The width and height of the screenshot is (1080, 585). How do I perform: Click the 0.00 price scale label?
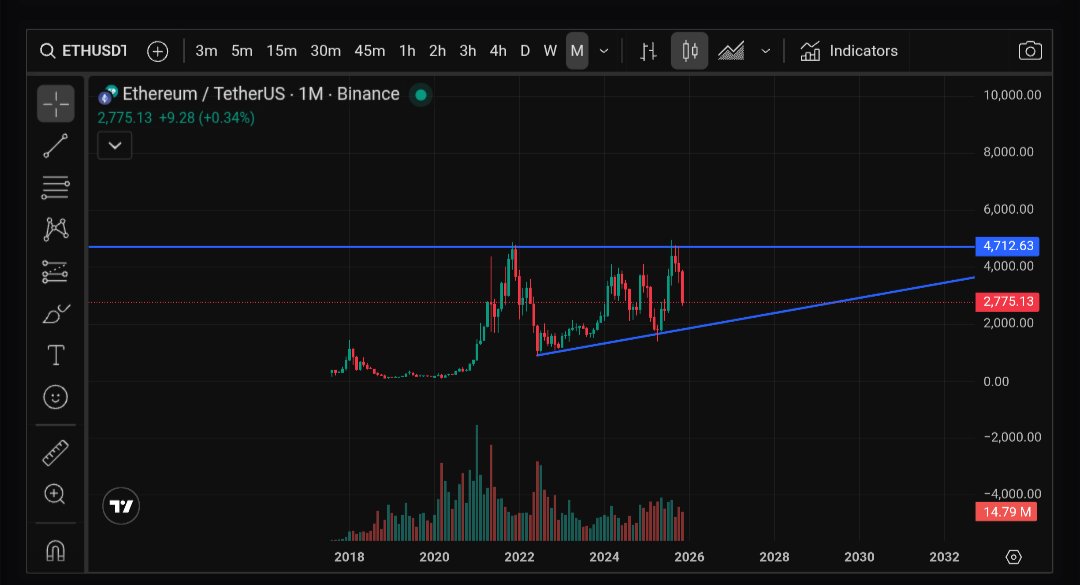[x=996, y=381]
